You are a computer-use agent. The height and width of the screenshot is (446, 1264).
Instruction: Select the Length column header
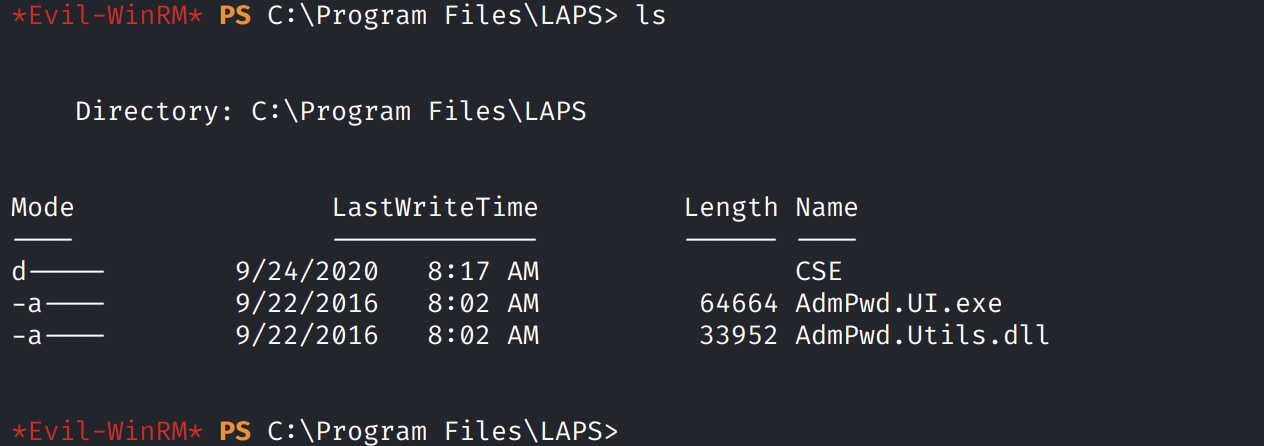coord(730,208)
